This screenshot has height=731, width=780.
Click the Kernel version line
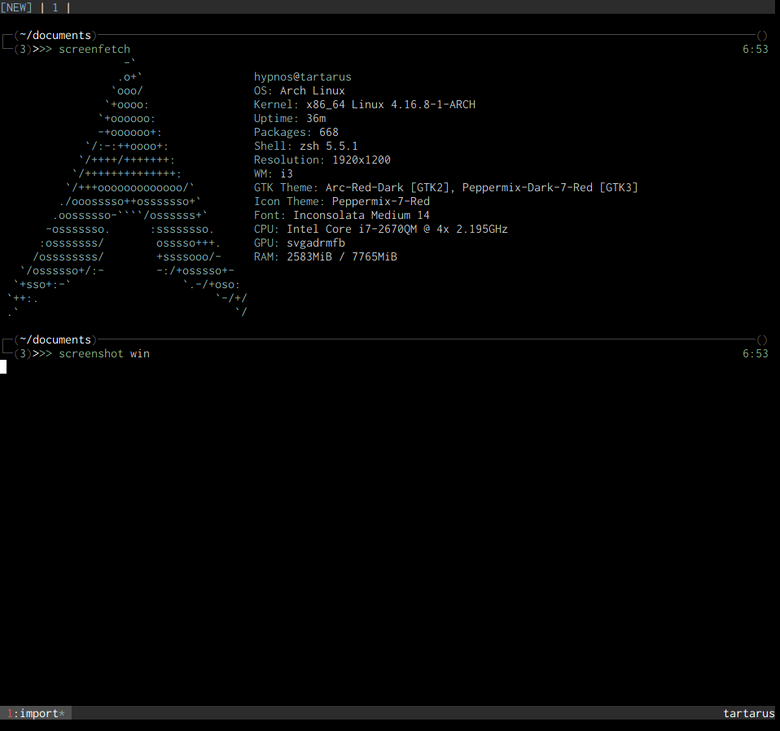coord(364,105)
